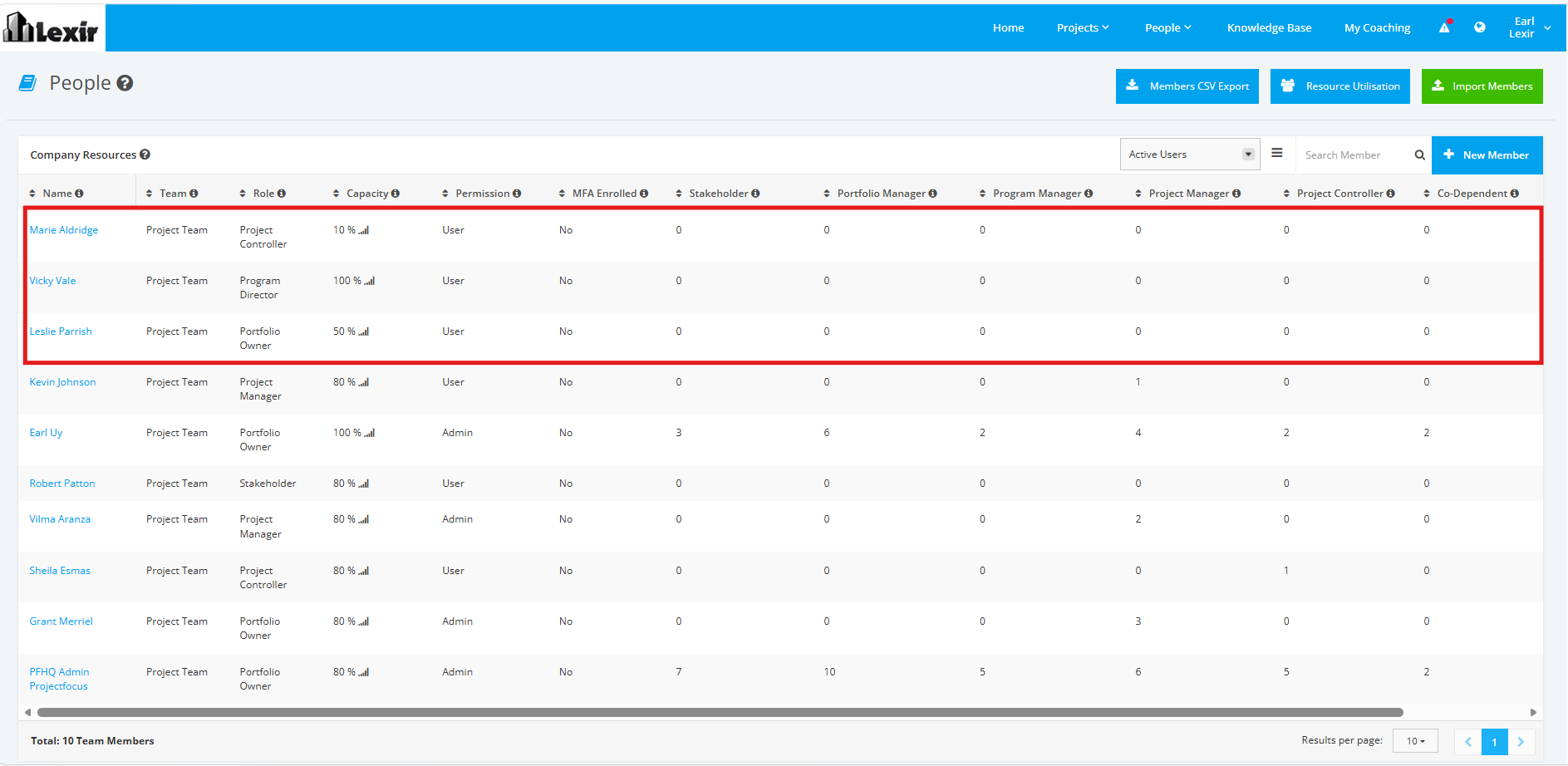This screenshot has width=1568, height=766.
Task: Open the Results per page dropdown
Action: click(1415, 741)
